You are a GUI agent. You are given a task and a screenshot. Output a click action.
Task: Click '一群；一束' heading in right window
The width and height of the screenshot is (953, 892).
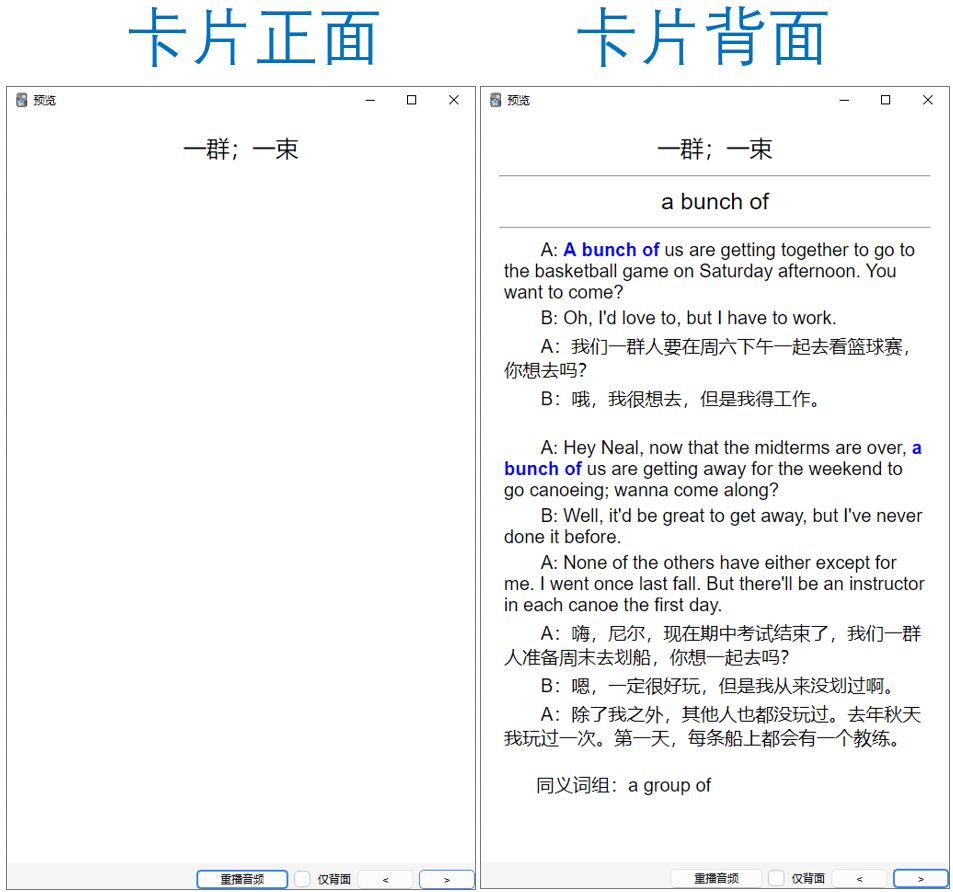point(715,149)
